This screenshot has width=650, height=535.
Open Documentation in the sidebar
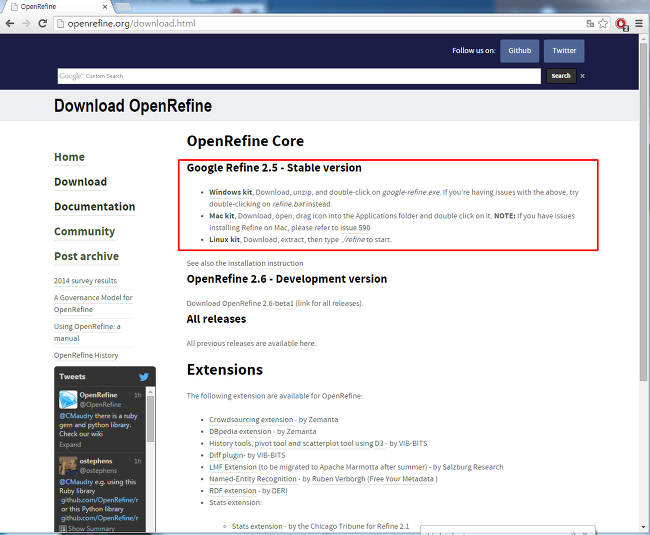95,207
